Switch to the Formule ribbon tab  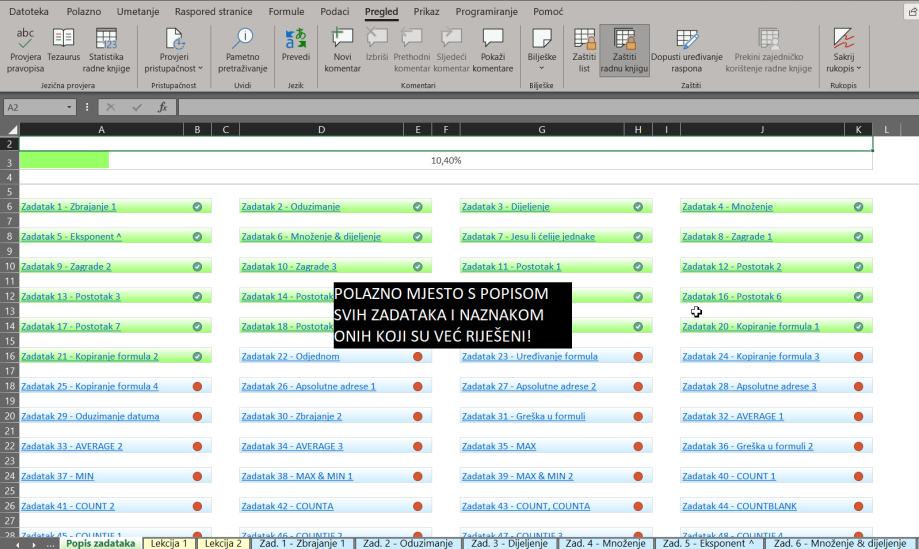tap(286, 12)
